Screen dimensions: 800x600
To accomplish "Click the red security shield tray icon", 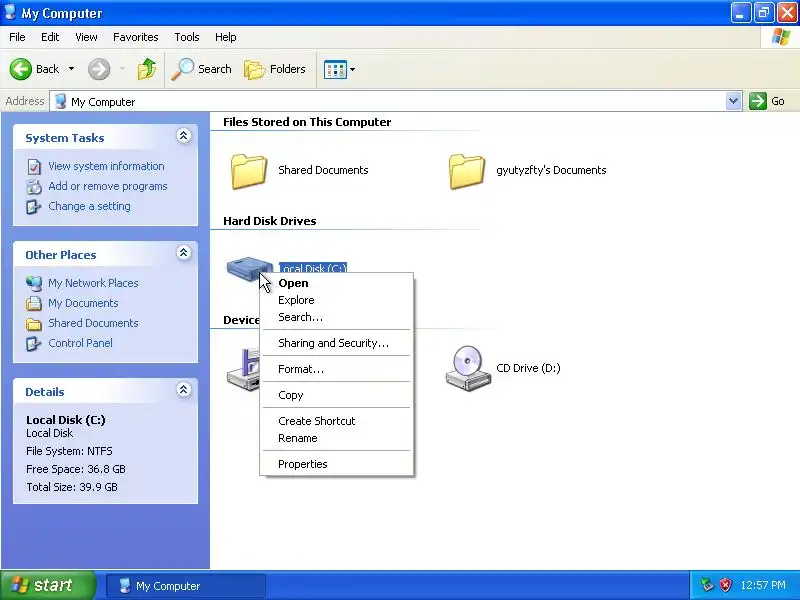I will click(x=725, y=585).
